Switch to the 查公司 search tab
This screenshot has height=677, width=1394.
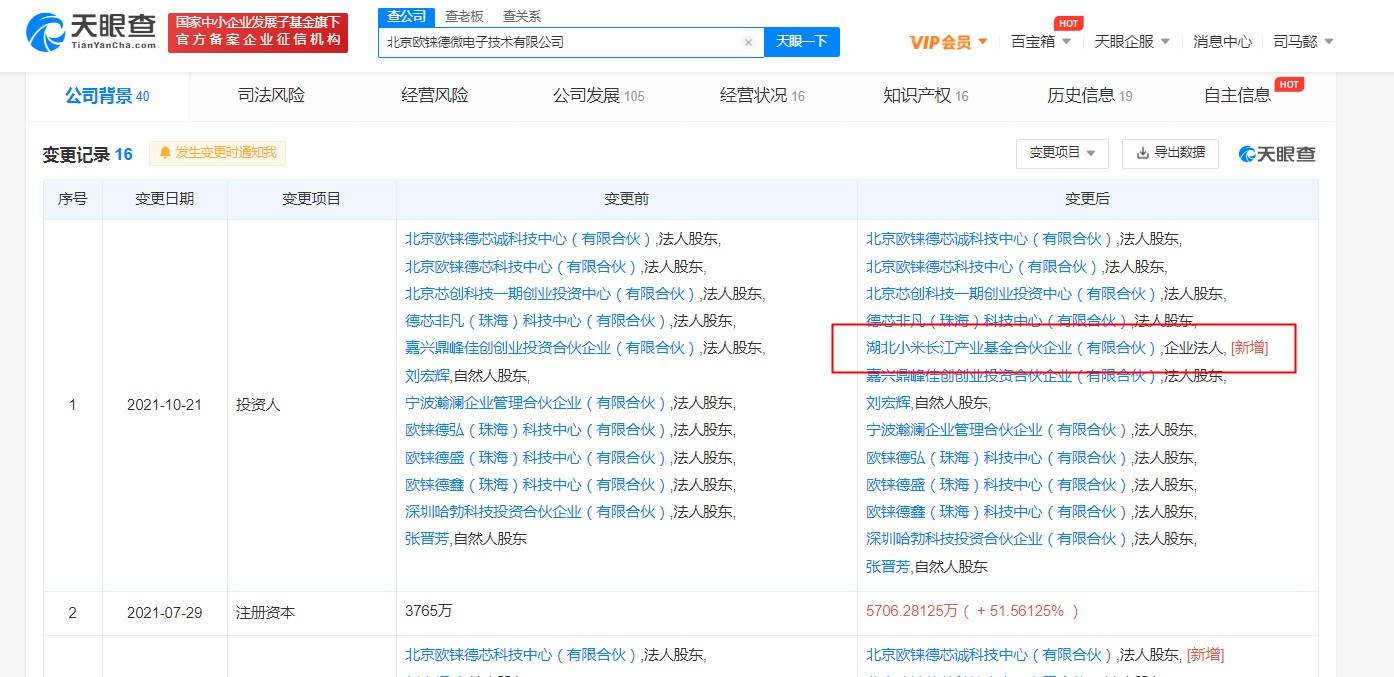(406, 16)
